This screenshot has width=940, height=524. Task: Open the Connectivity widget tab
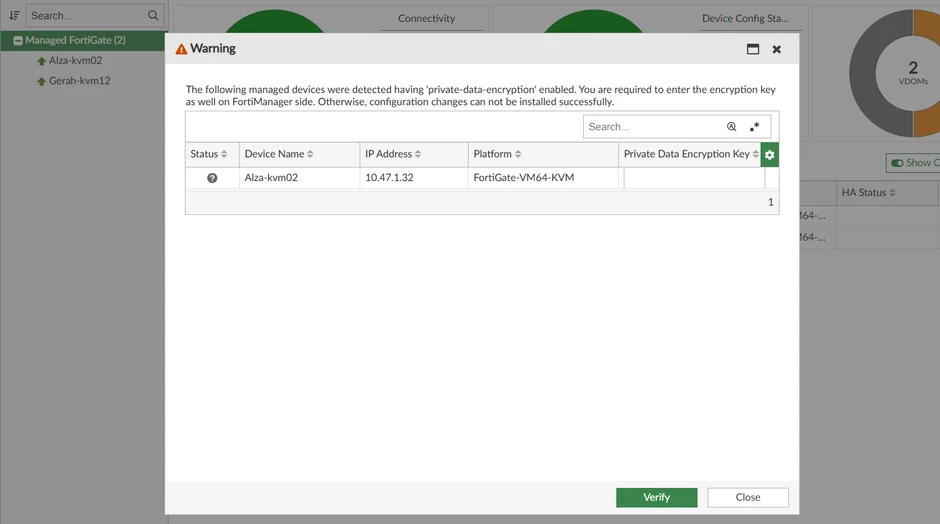[x=427, y=19]
